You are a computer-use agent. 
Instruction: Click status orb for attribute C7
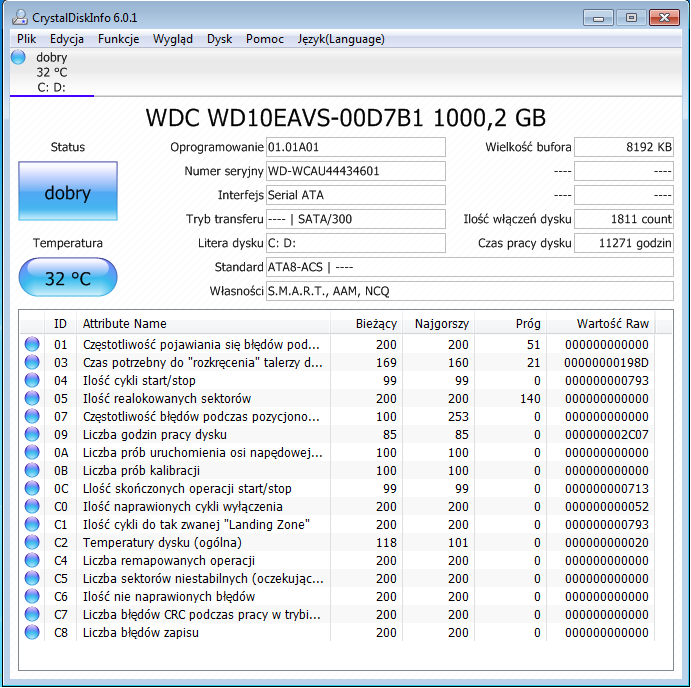[32, 614]
